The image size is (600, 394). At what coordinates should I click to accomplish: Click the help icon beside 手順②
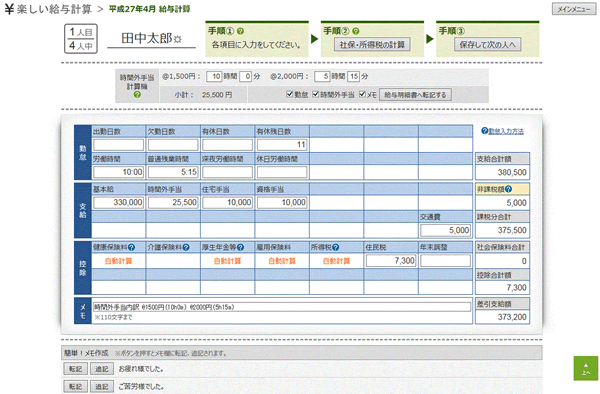click(x=355, y=31)
